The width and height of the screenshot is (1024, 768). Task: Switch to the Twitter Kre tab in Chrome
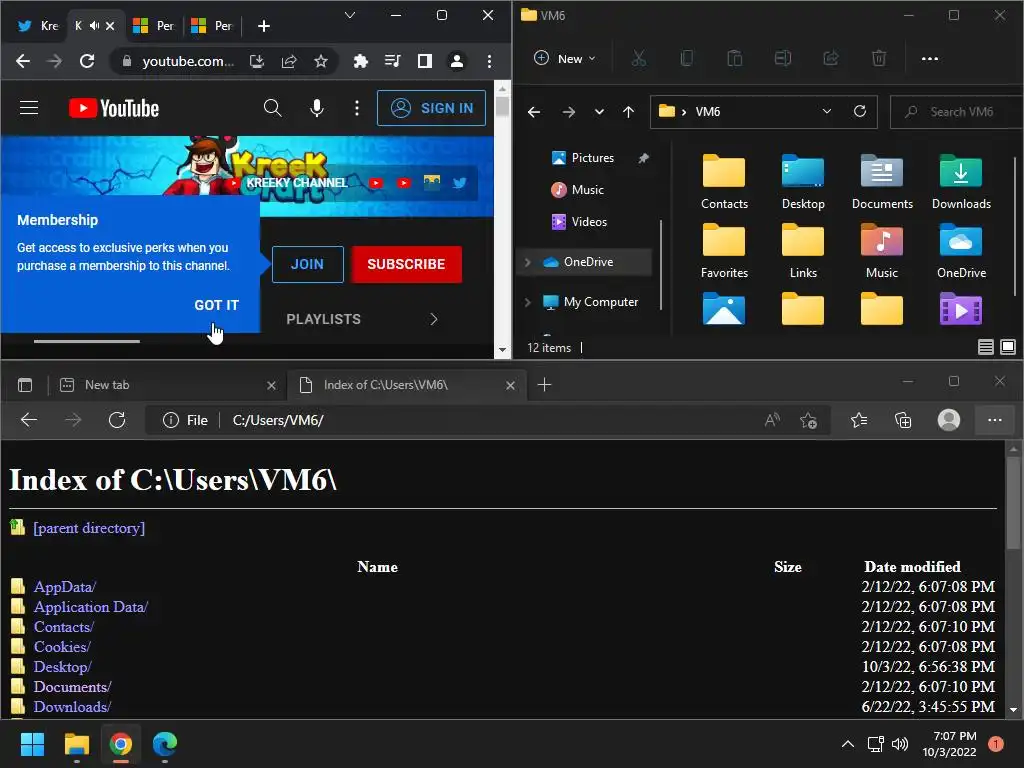(x=38, y=25)
